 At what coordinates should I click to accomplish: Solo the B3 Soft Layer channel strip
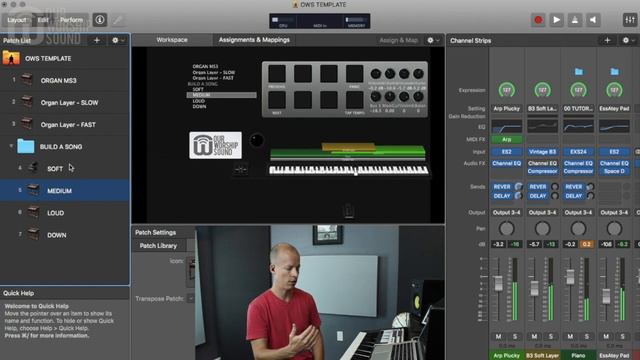pos(551,337)
